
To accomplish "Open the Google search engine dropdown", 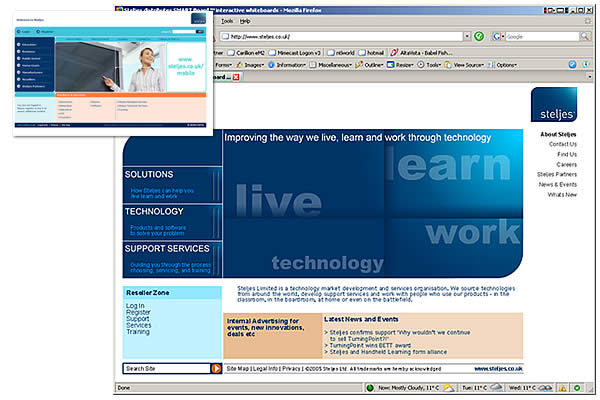I will click(x=500, y=36).
